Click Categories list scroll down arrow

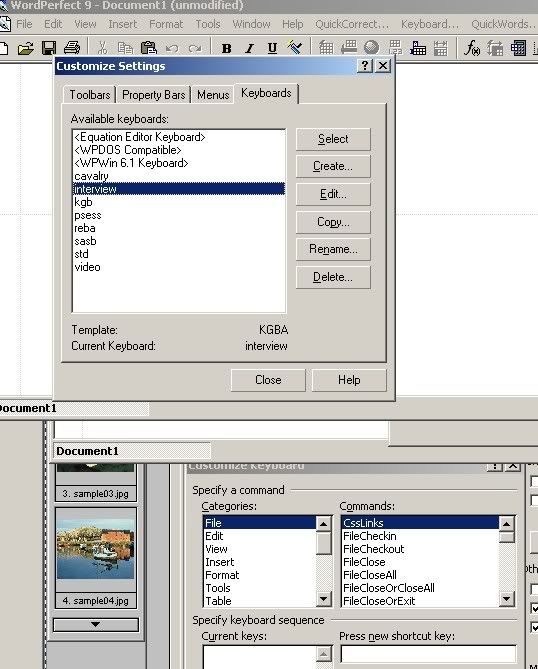pyautogui.click(x=323, y=599)
